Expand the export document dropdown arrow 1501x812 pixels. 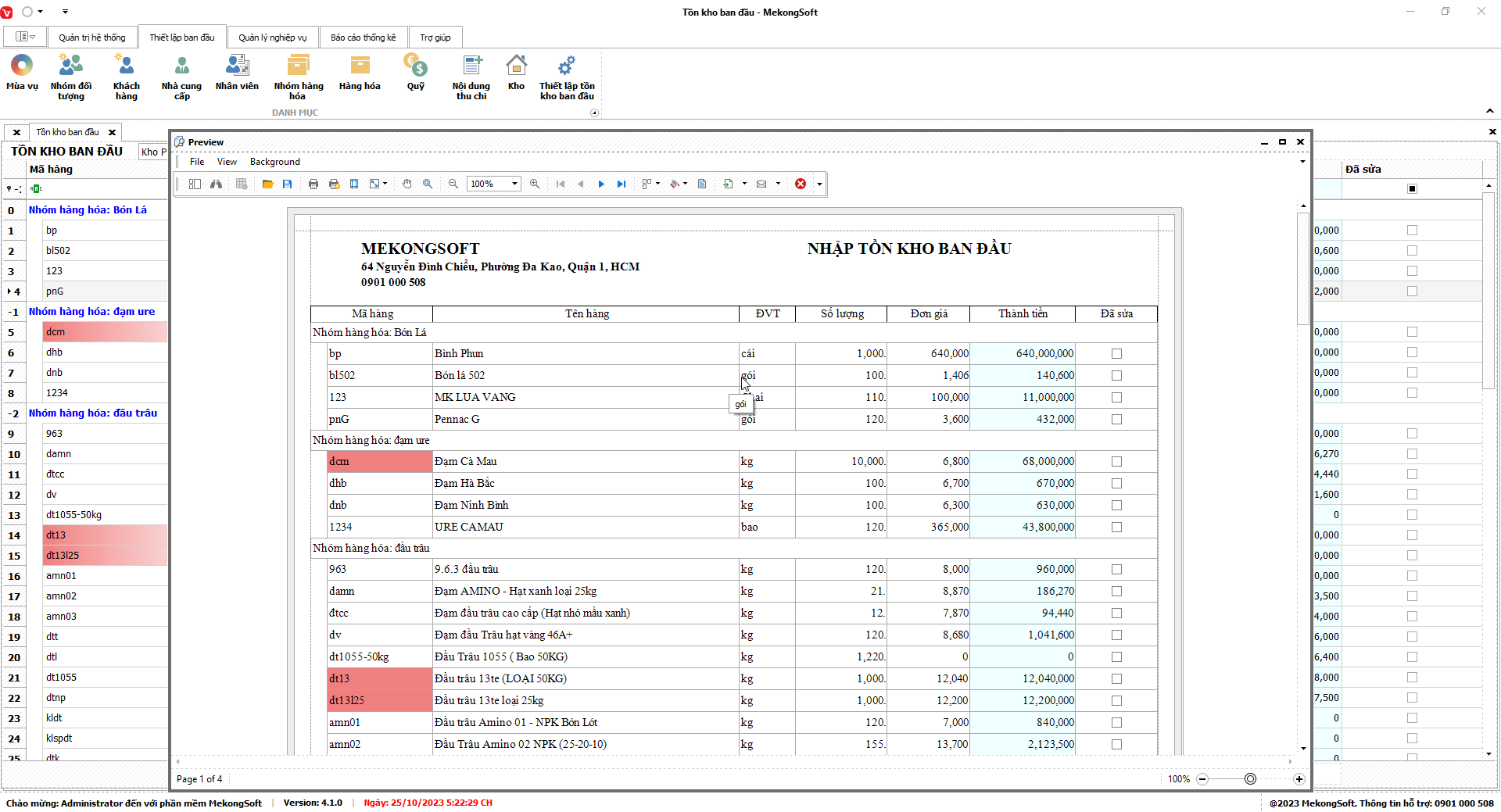click(744, 184)
